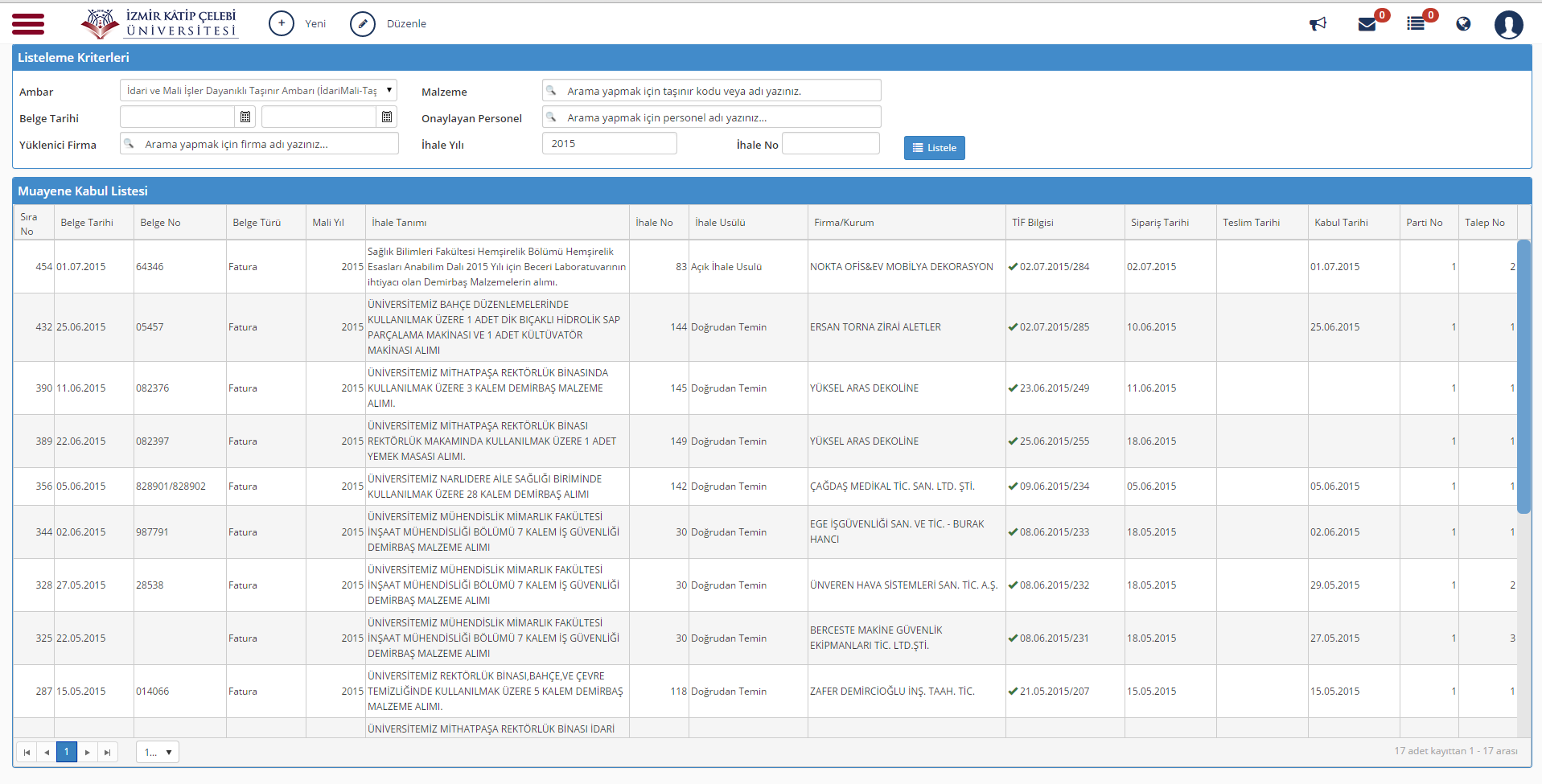Click the Malzeme search magnifier icon

(552, 91)
